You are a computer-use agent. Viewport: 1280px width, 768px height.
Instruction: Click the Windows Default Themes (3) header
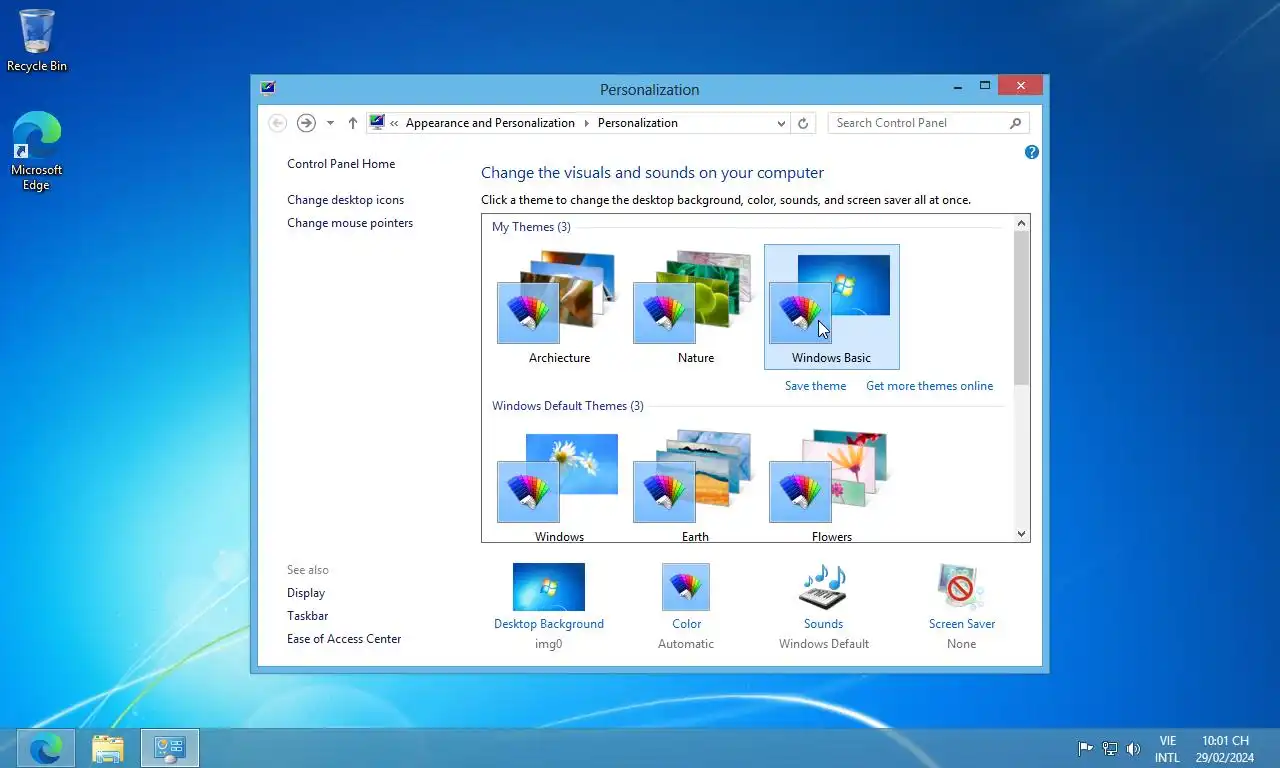click(567, 406)
